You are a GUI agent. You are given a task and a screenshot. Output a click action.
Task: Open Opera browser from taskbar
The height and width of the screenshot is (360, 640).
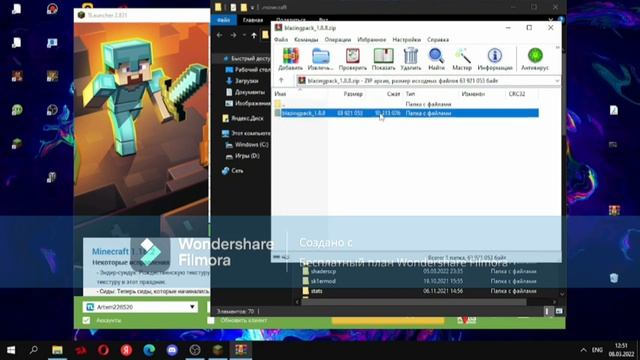(x=103, y=350)
